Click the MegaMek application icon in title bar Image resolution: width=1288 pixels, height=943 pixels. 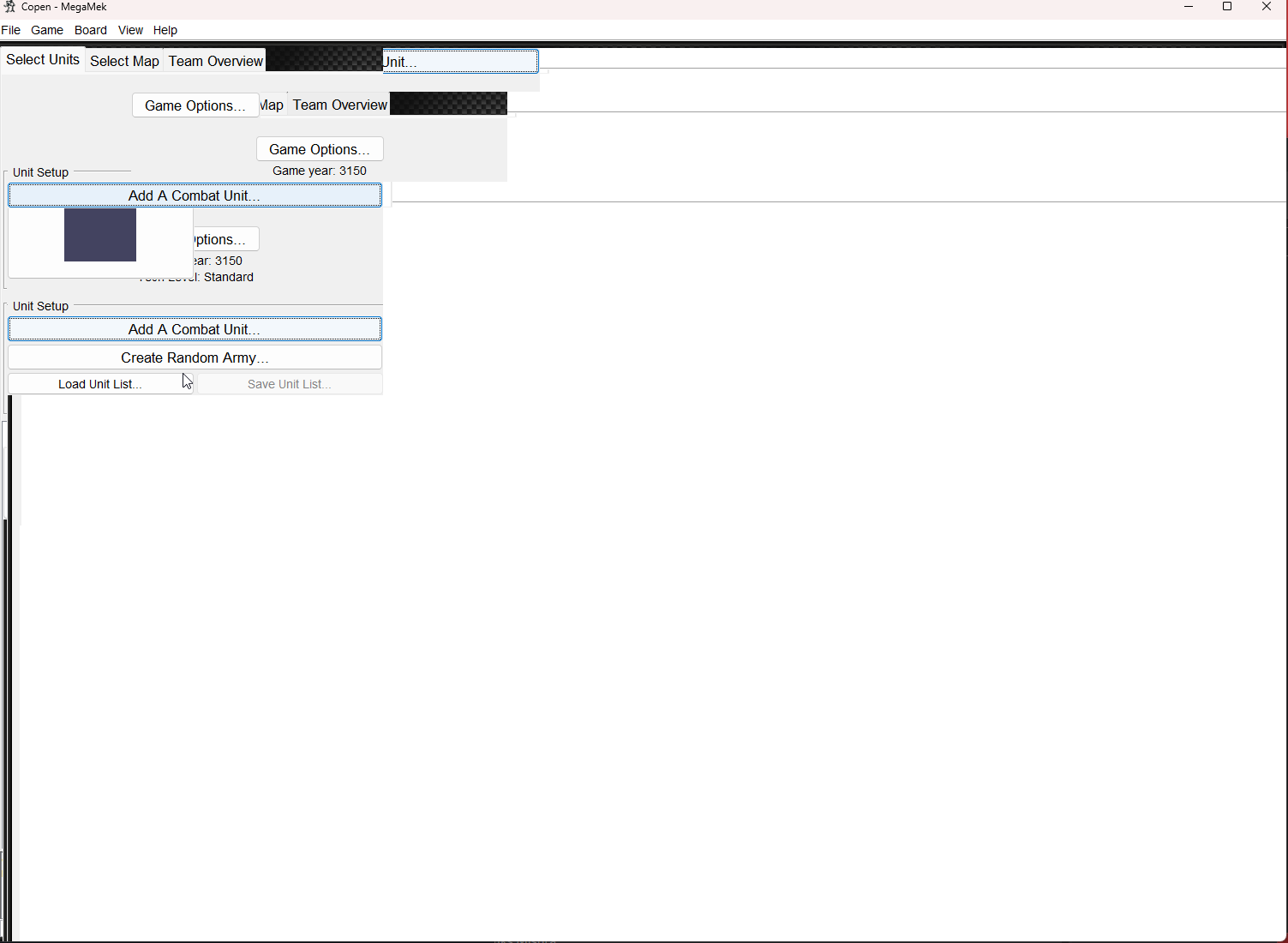9,6
